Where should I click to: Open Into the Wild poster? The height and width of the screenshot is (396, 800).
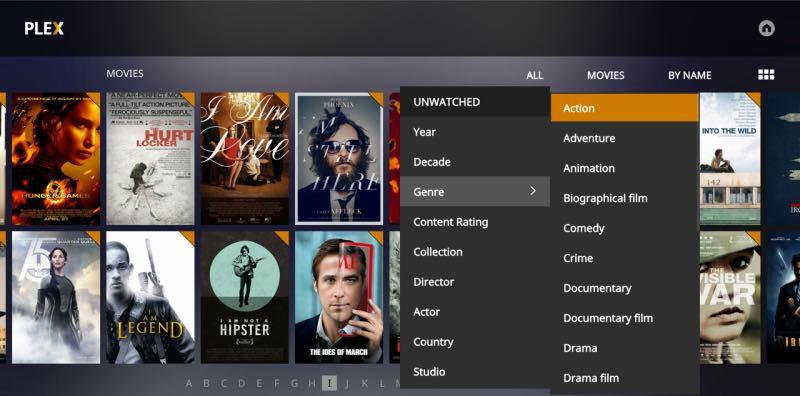(730, 159)
